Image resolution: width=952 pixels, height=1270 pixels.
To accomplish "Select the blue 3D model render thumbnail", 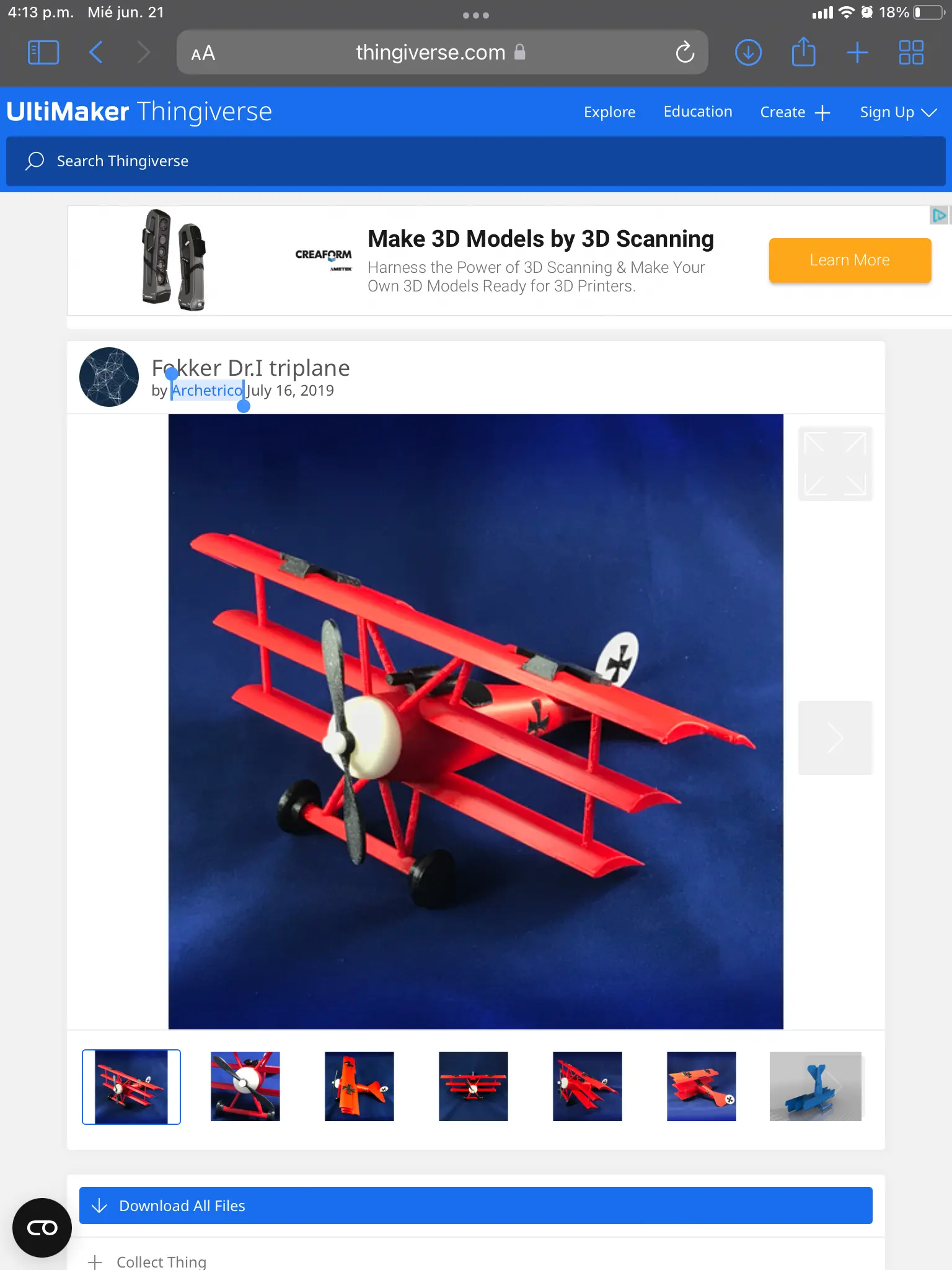I will [x=816, y=1086].
